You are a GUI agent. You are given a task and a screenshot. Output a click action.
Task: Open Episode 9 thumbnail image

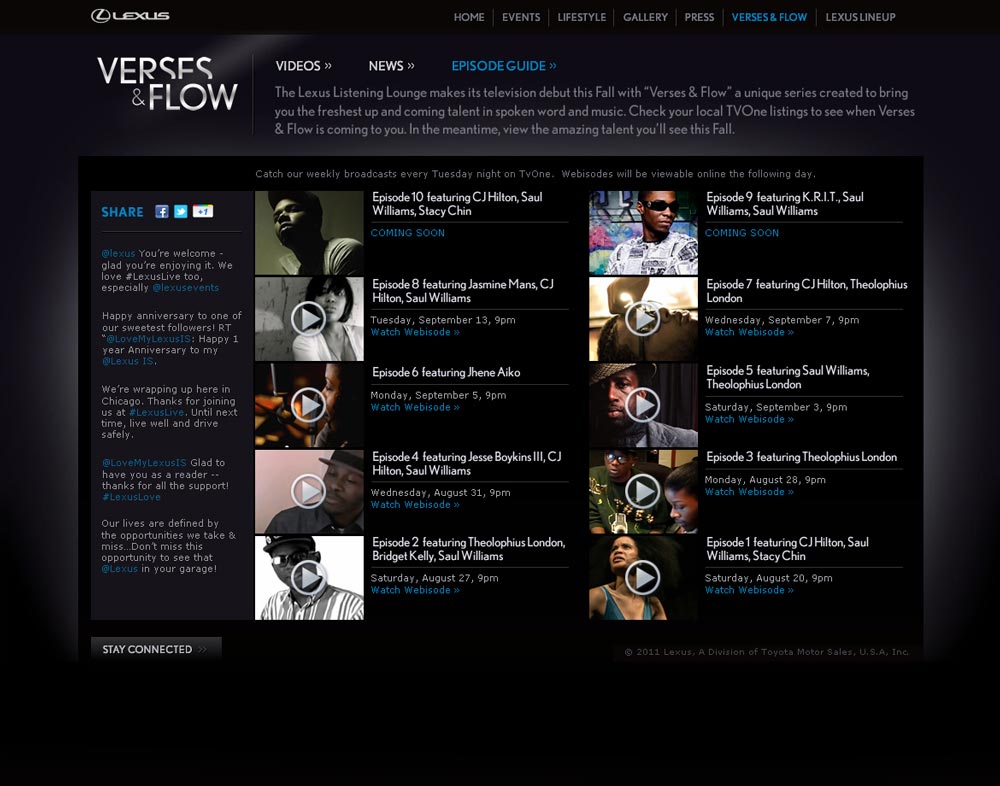click(x=643, y=232)
